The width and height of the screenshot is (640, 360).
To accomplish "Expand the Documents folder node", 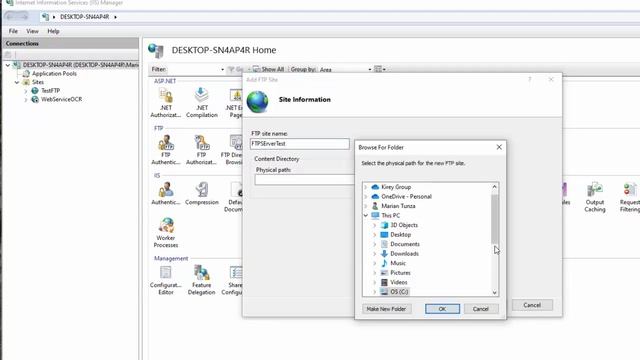I will tap(374, 244).
